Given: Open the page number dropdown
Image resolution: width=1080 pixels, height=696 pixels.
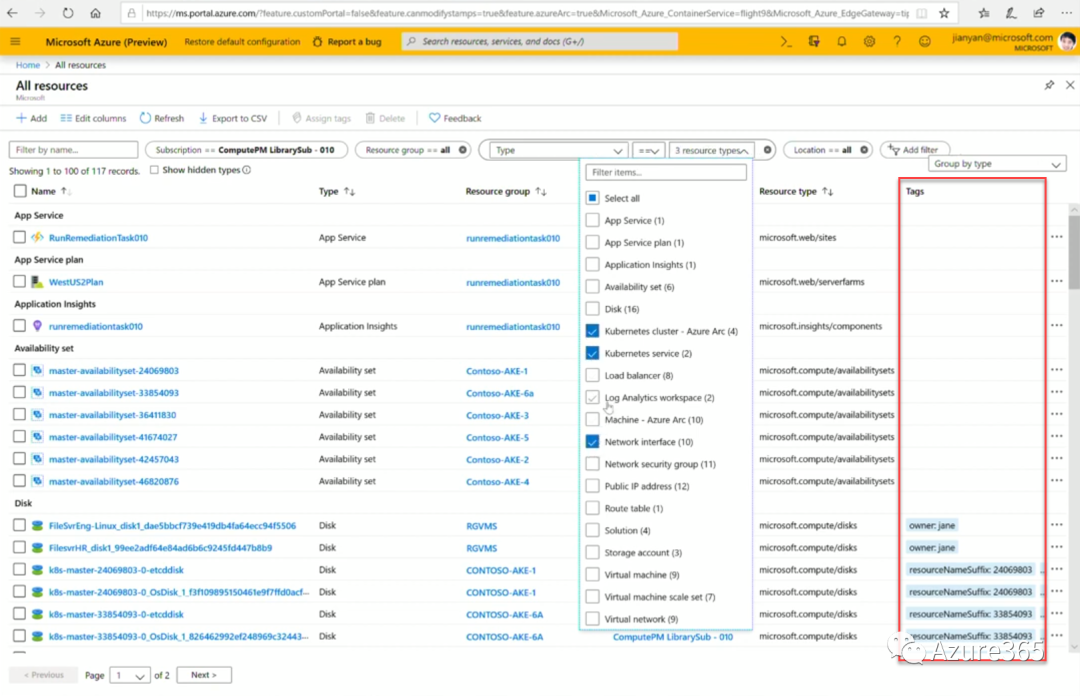Looking at the screenshot, I should tap(130, 675).
